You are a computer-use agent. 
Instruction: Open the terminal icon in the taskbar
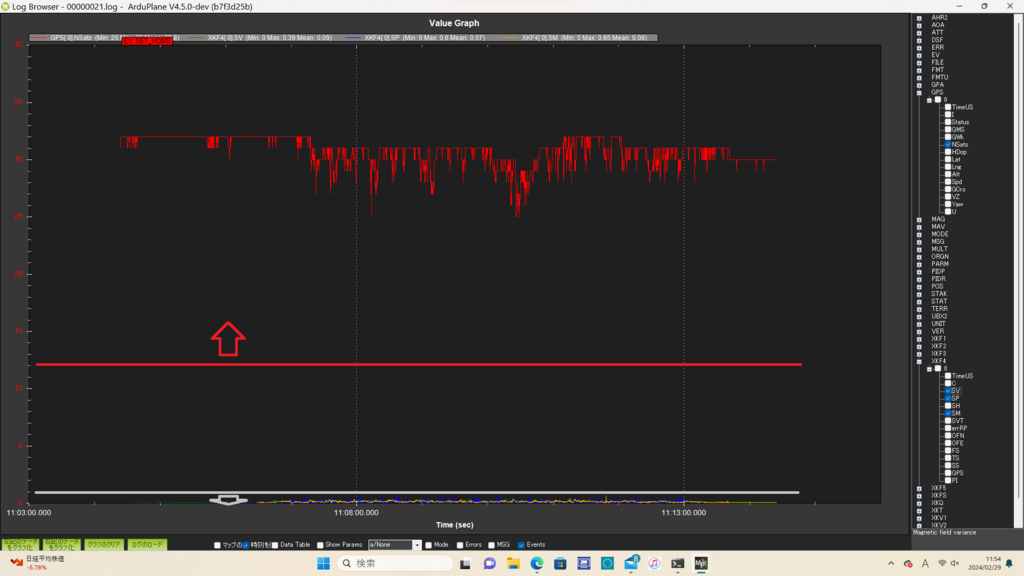coord(678,564)
